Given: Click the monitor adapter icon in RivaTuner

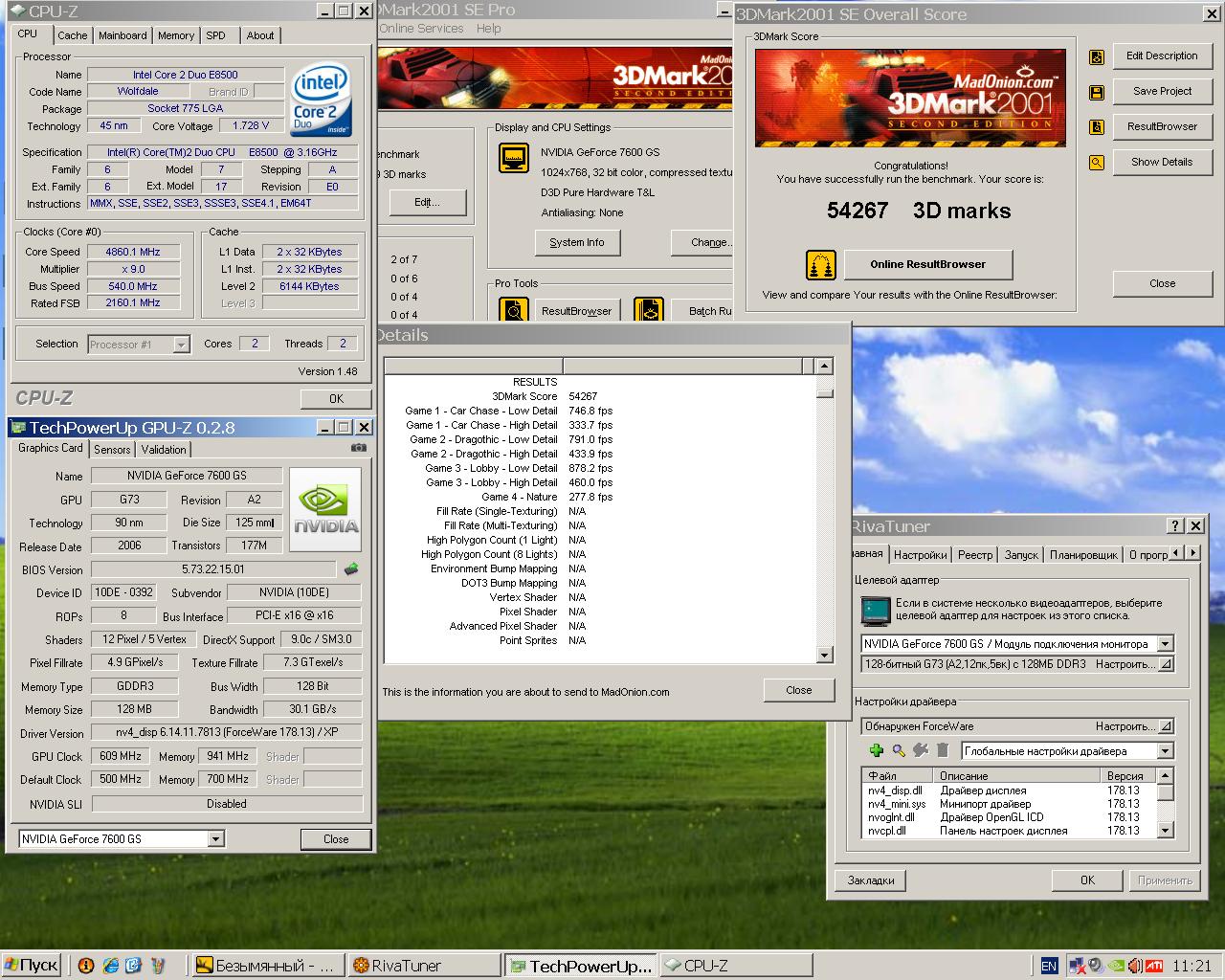Looking at the screenshot, I should 875,610.
